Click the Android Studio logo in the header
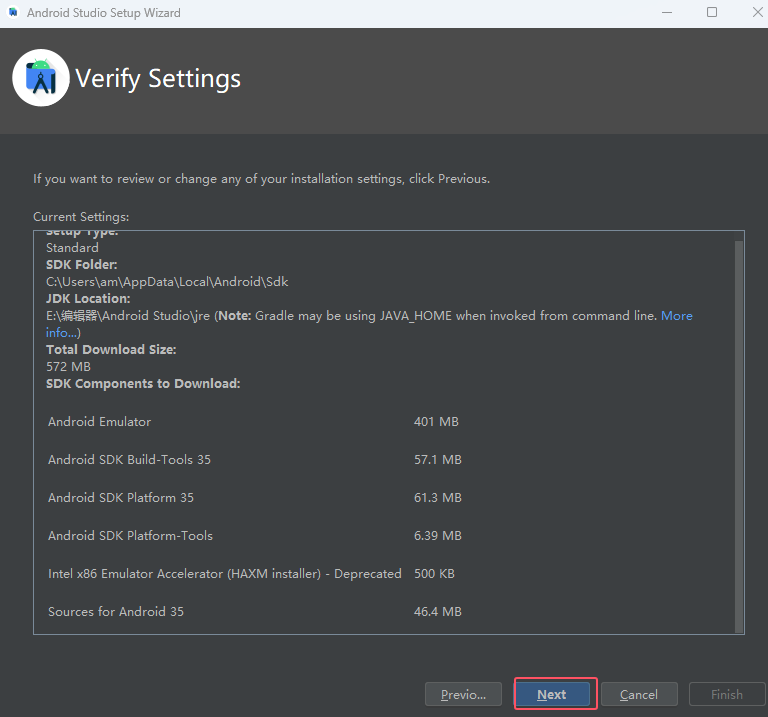Viewport: 768px width, 717px height. point(41,77)
